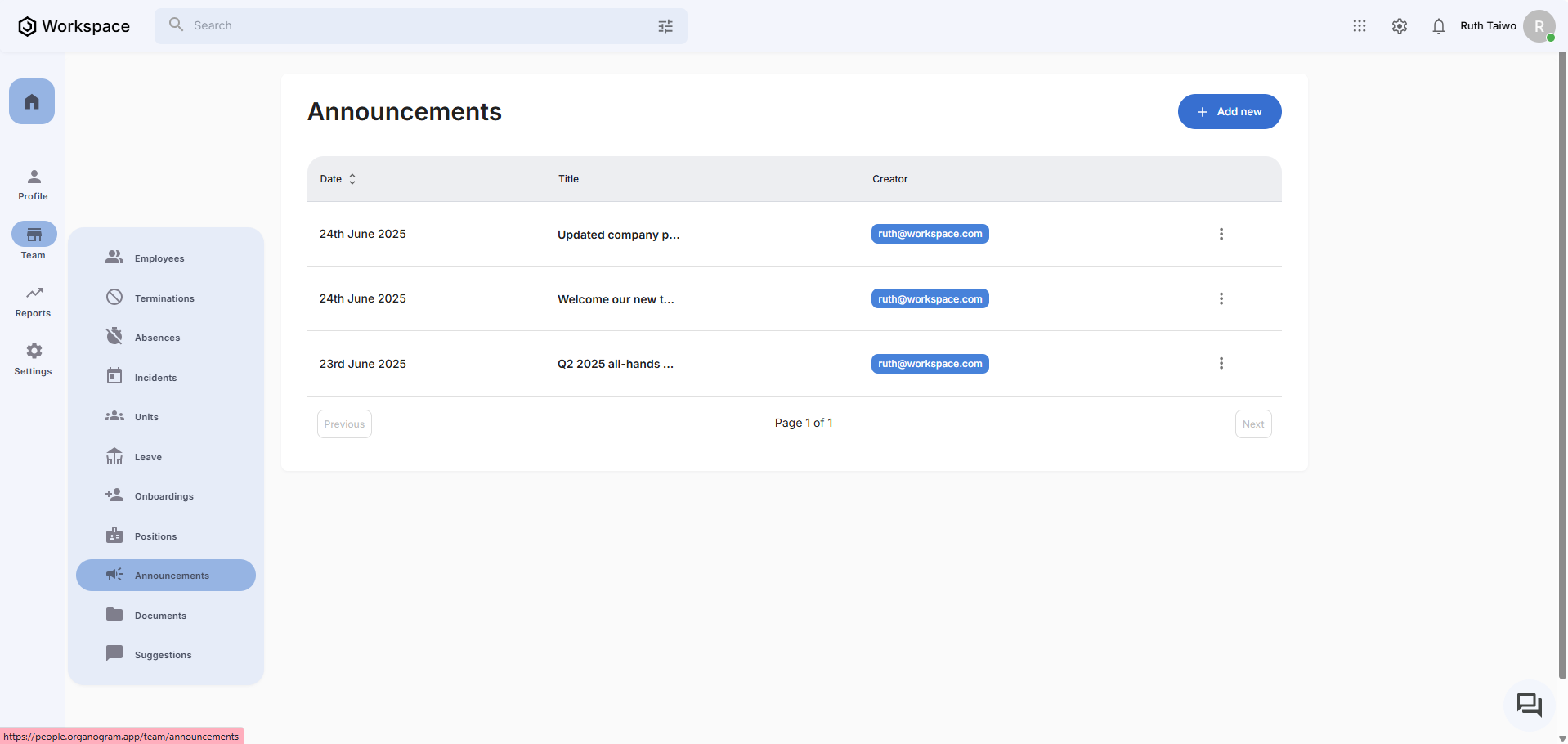Open options menu for Q2 2025 all-hands
Viewport: 1568px width, 744px height.
(1221, 363)
